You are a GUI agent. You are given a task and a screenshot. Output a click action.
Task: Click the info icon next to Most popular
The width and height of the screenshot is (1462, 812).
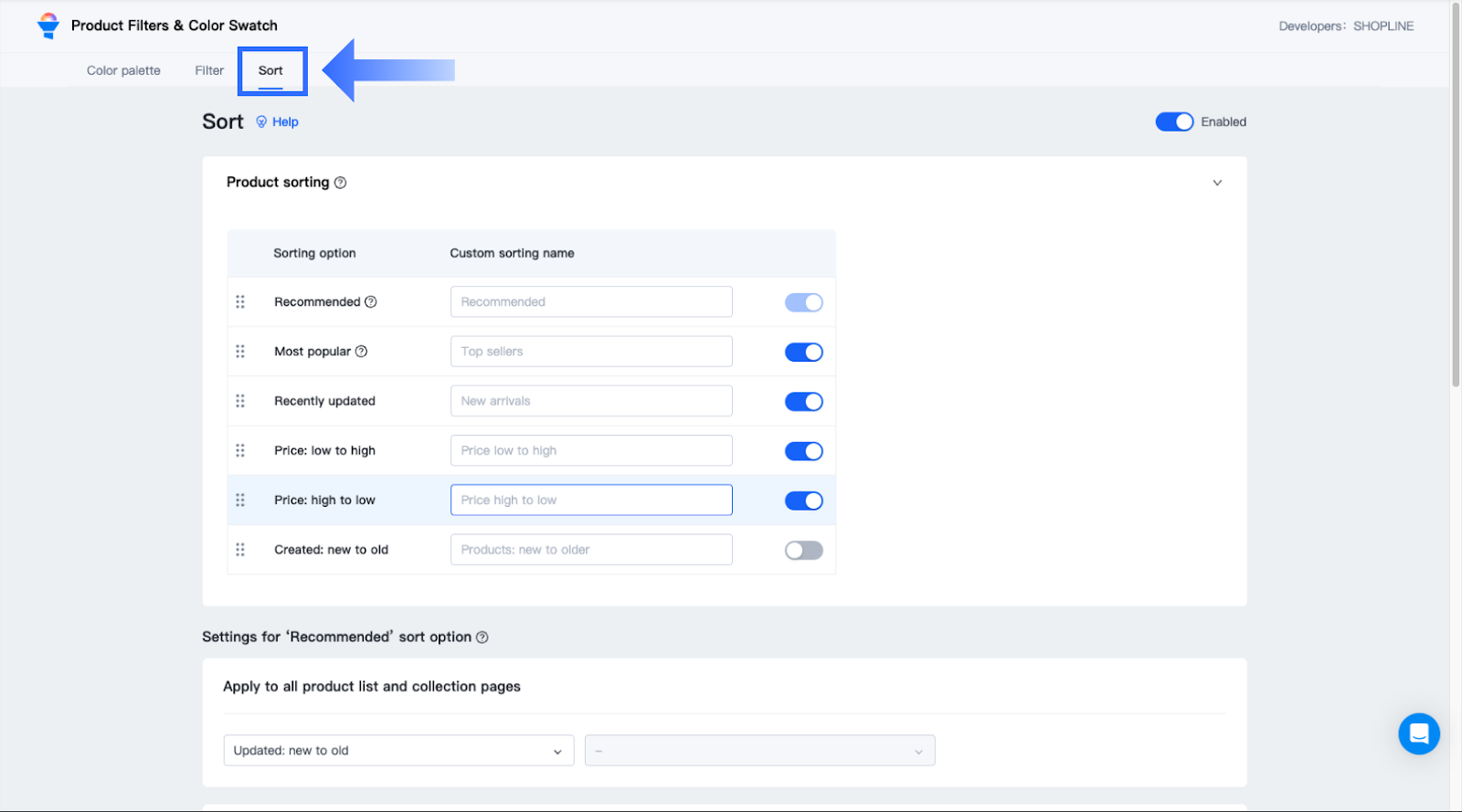pos(362,352)
